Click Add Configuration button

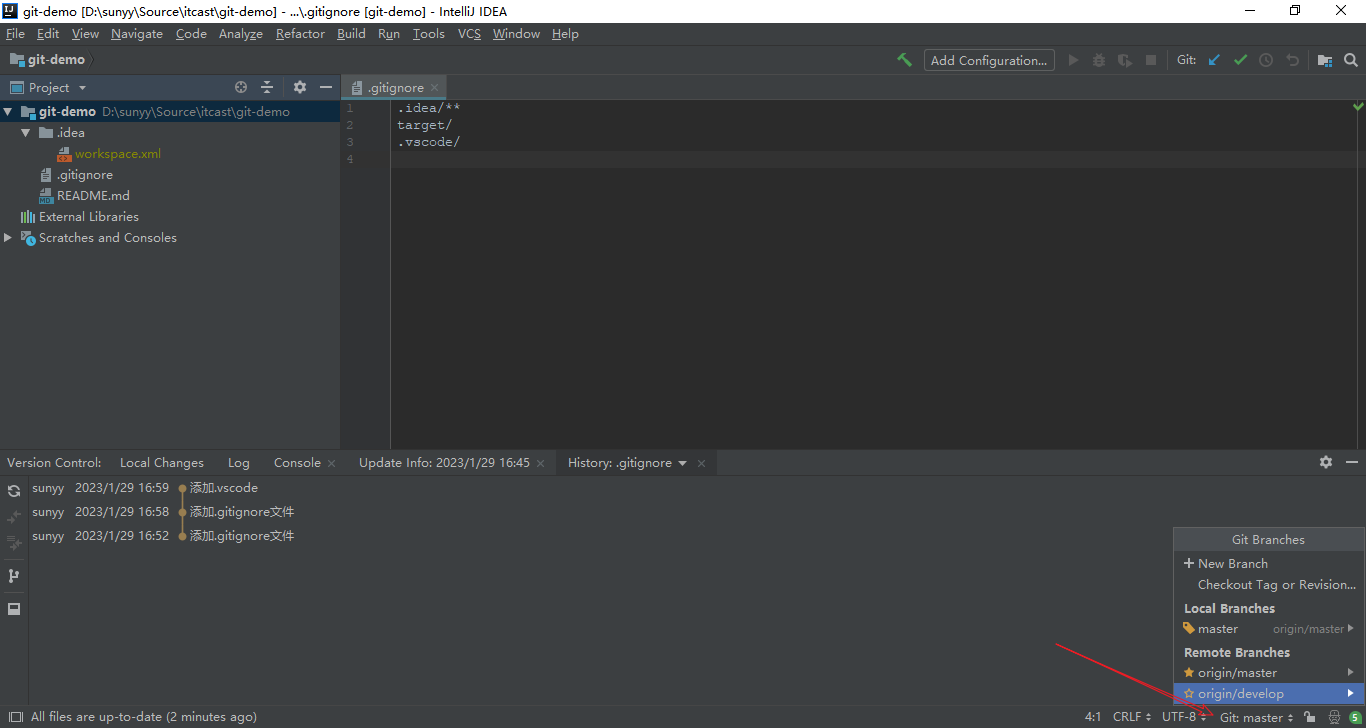tap(988, 60)
